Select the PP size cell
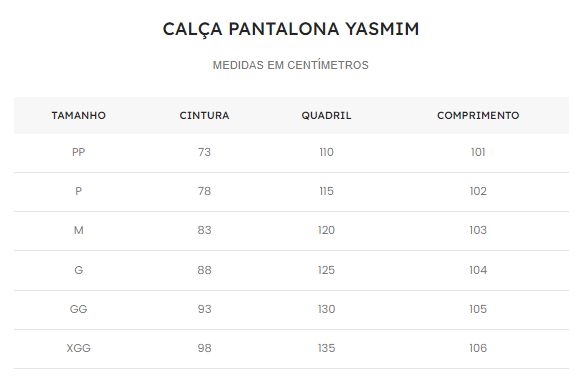Viewport: 586px width, 388px height. [x=78, y=152]
